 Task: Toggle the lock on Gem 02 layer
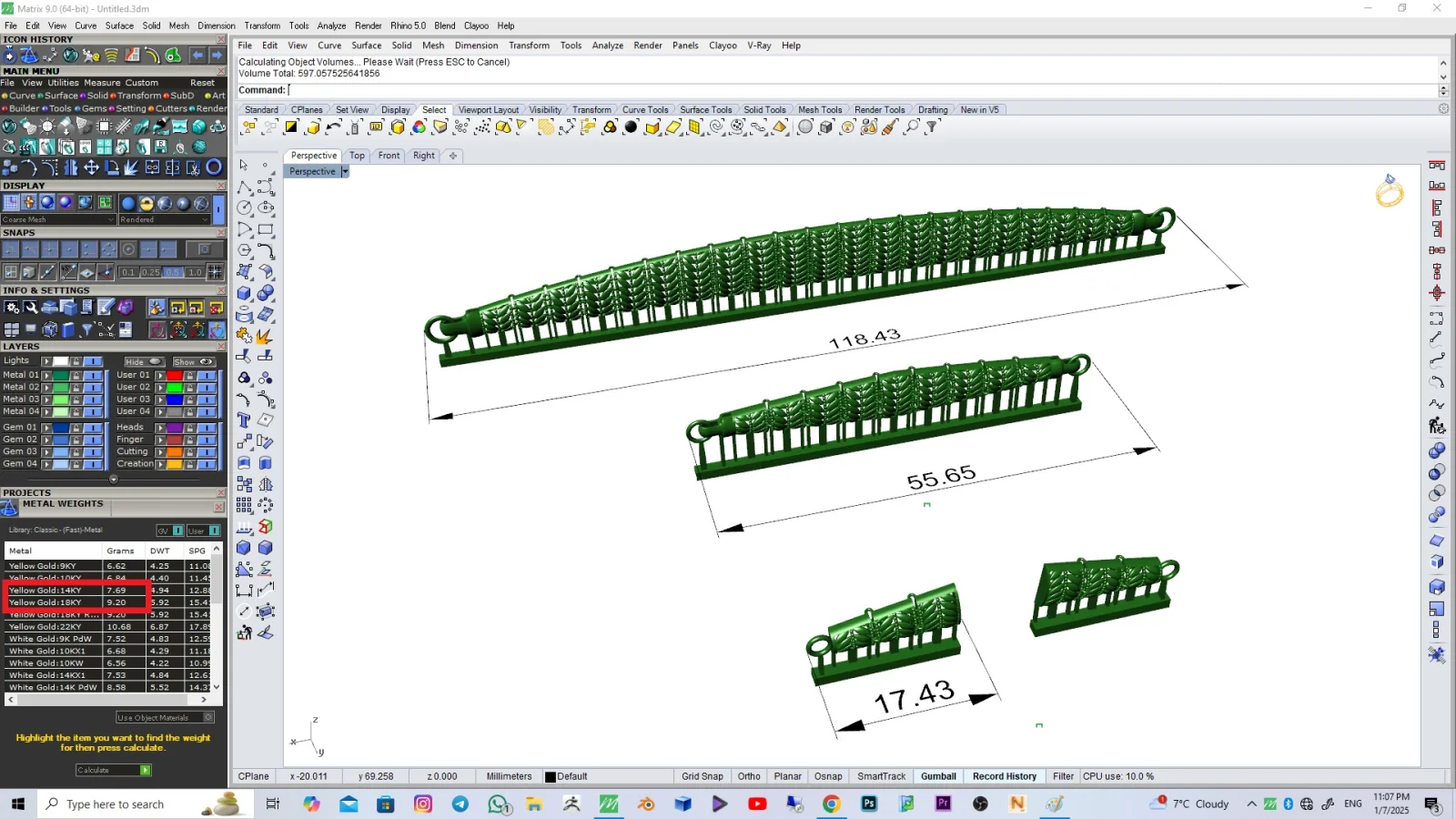click(76, 440)
